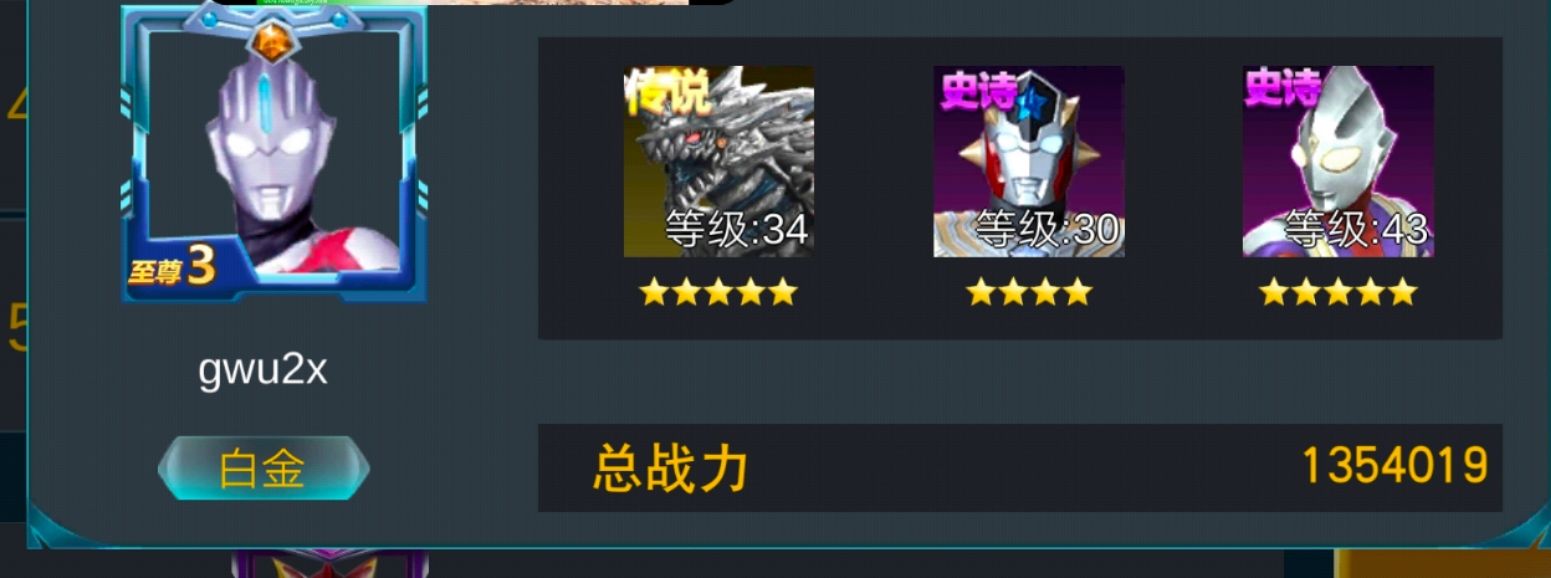Screen dimensions: 1551x578
Task: Click the 等级:34 level text
Action: [x=737, y=231]
